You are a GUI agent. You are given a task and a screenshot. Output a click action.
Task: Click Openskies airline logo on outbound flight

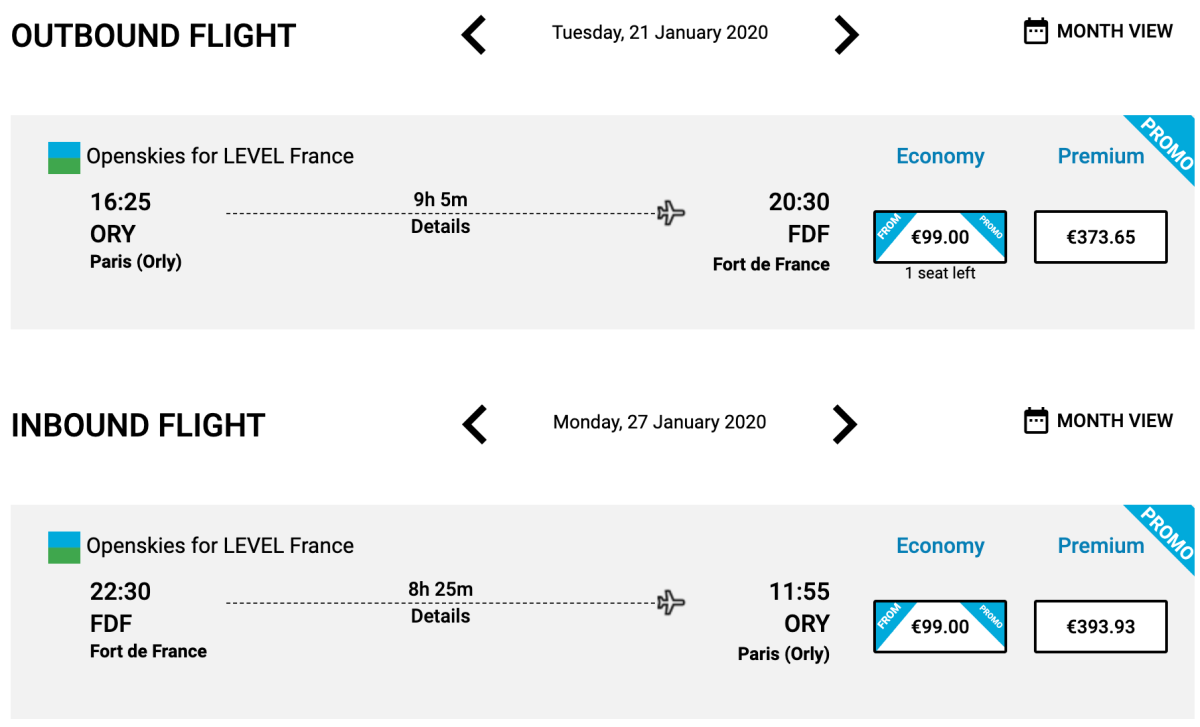(64, 158)
